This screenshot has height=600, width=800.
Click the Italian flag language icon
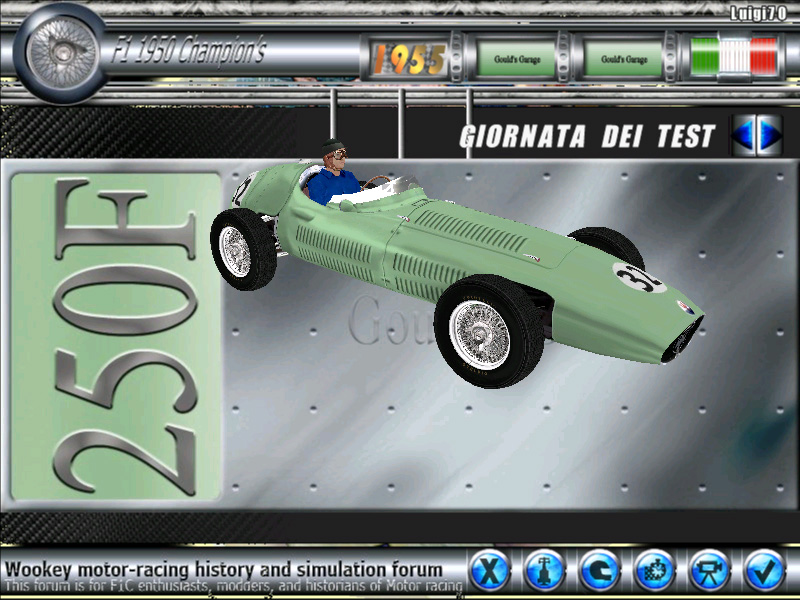pos(734,56)
